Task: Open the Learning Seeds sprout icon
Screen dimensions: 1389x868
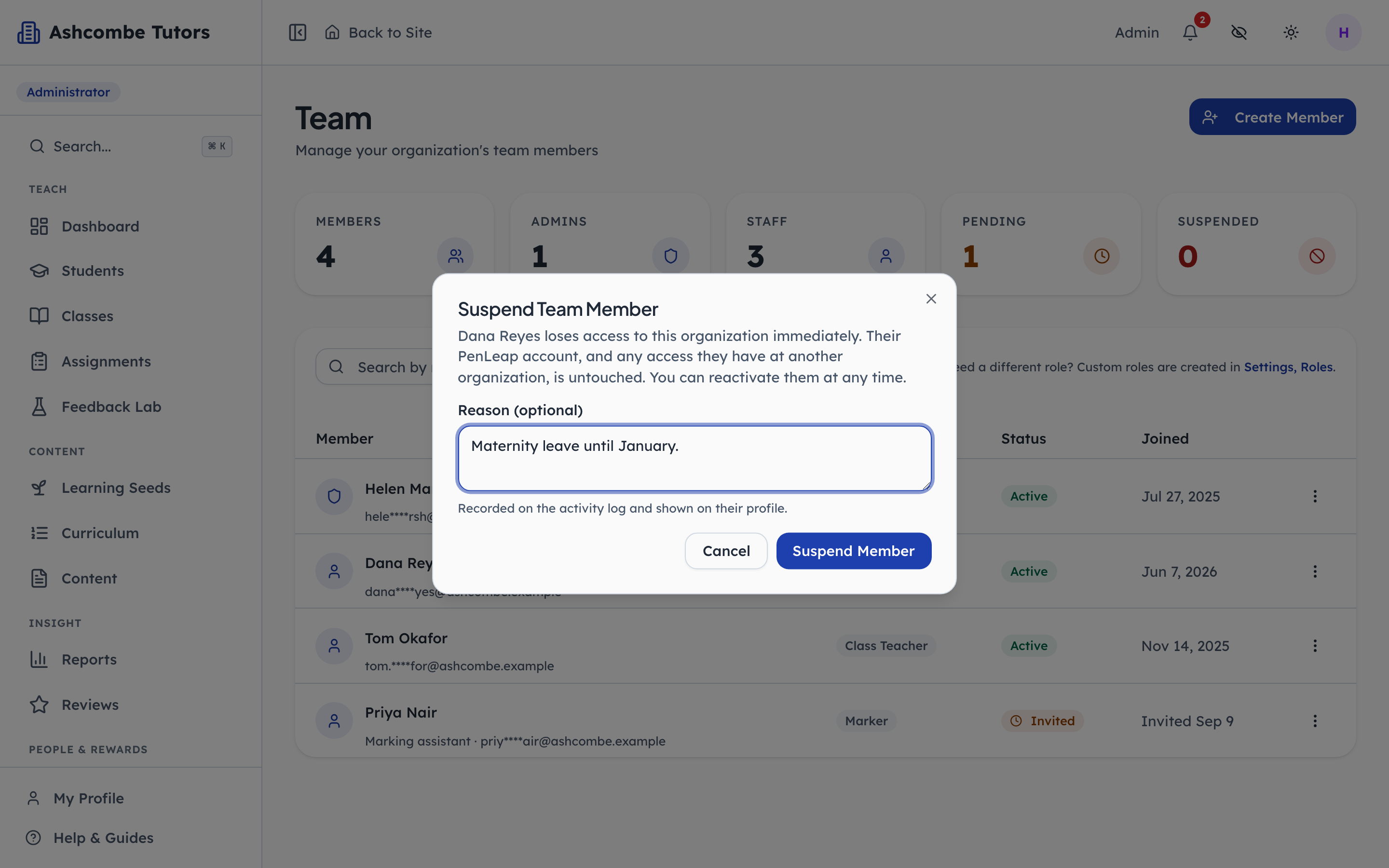Action: click(39, 488)
